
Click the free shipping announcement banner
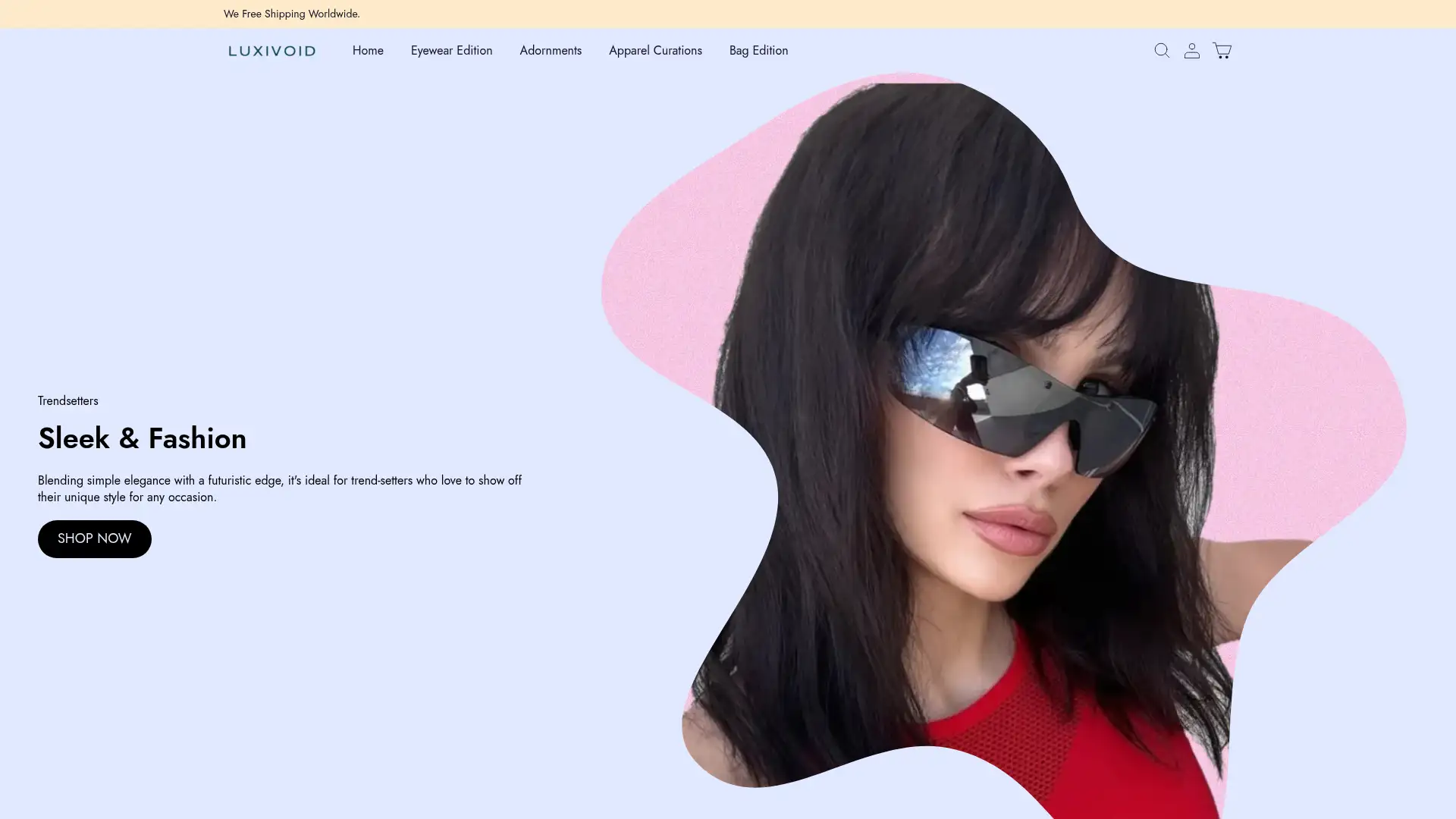click(x=291, y=14)
